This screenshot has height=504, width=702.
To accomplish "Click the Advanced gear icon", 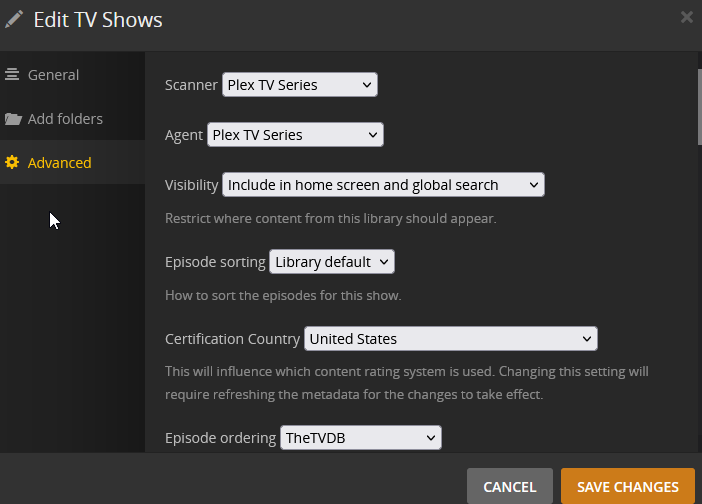I will pos(12,162).
